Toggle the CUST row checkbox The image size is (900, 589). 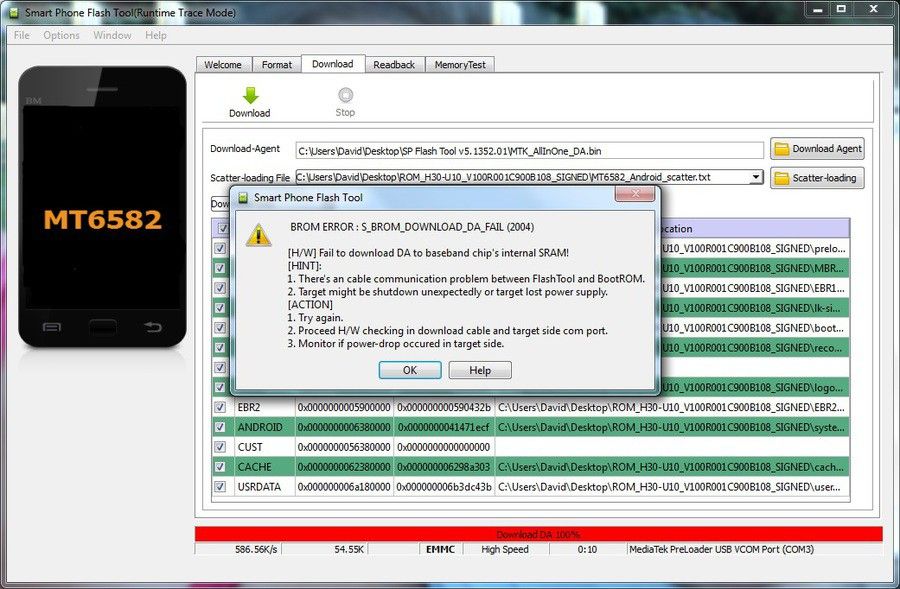point(220,447)
